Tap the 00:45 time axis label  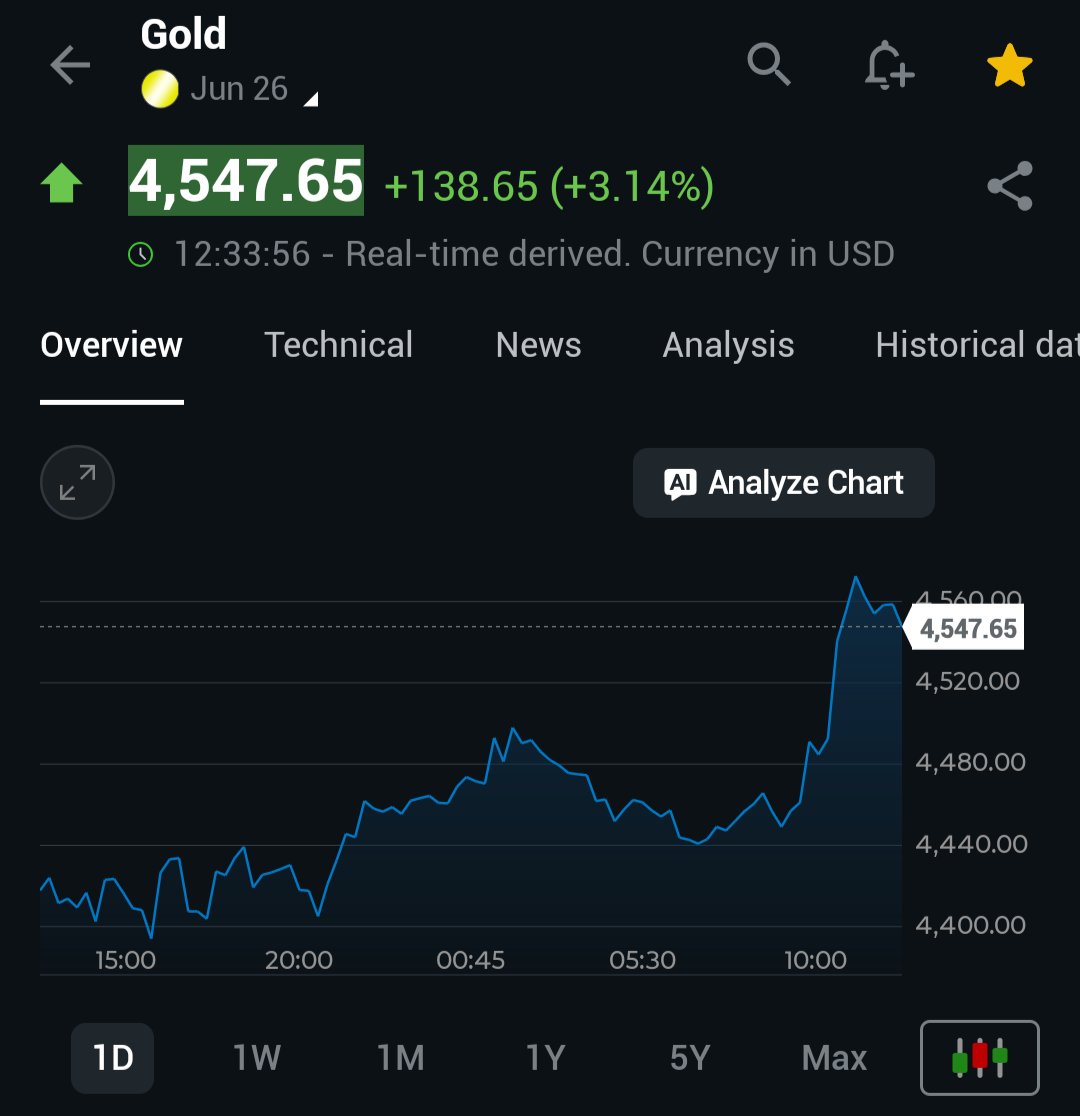(471, 960)
